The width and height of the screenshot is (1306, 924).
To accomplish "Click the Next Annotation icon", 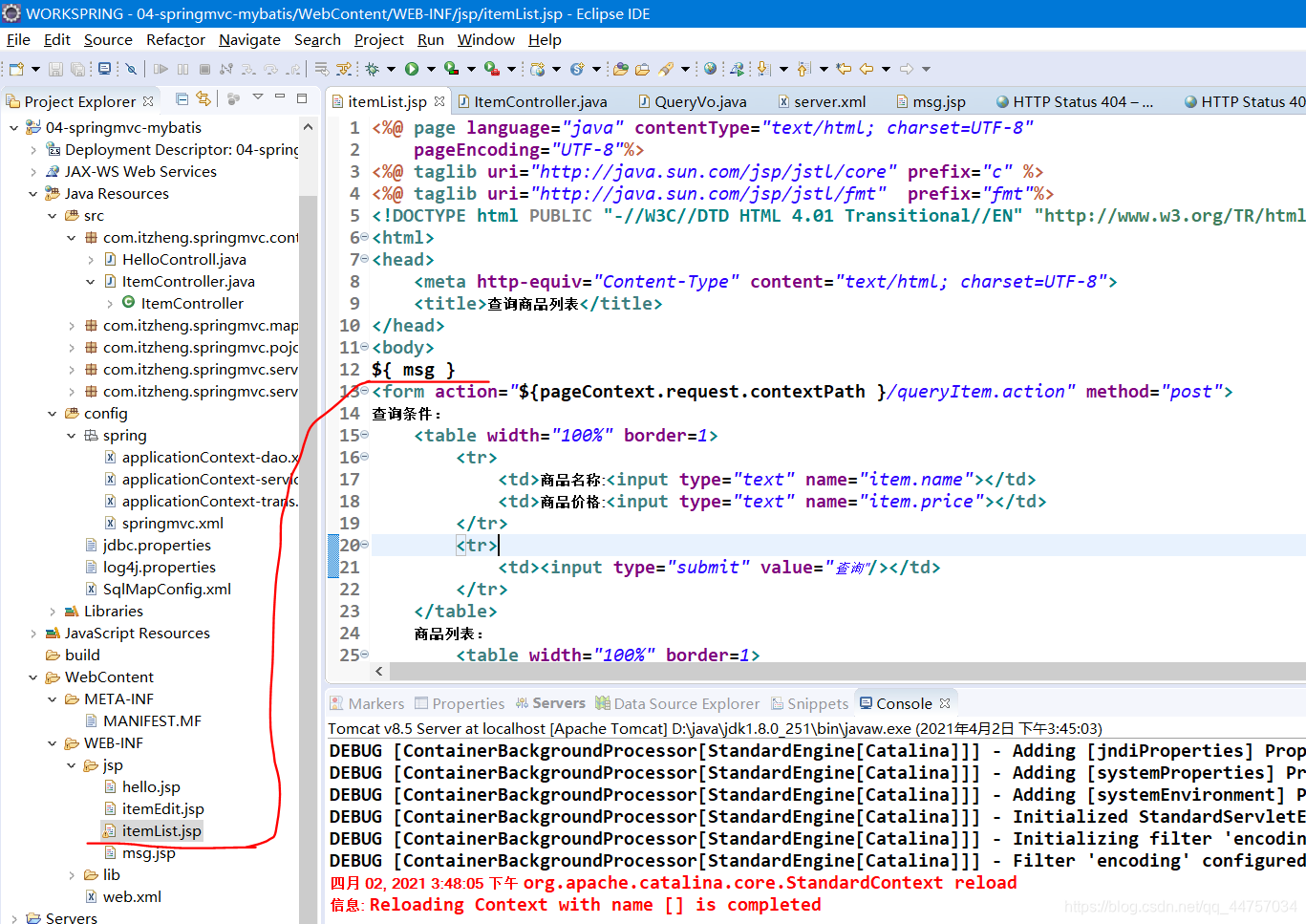I will [x=763, y=69].
